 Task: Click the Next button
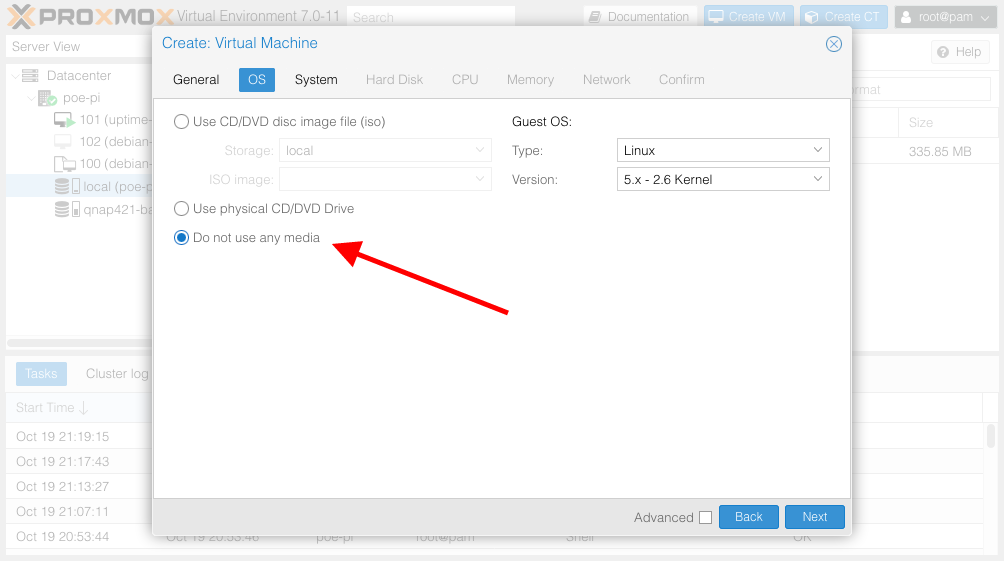pos(814,517)
